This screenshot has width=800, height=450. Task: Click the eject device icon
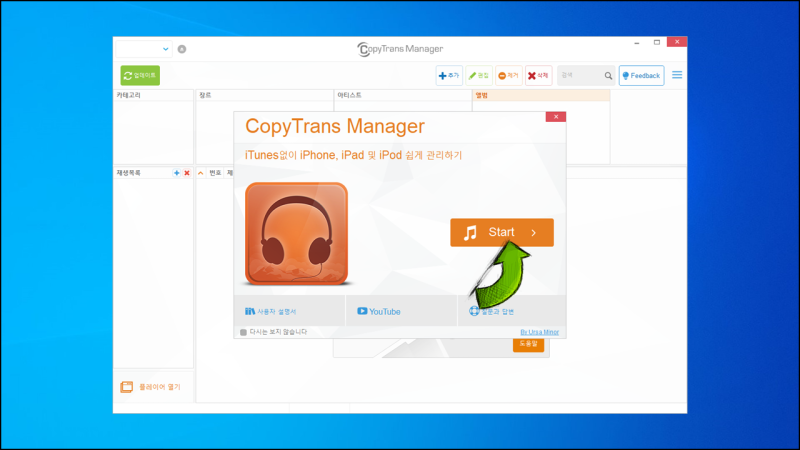182,49
